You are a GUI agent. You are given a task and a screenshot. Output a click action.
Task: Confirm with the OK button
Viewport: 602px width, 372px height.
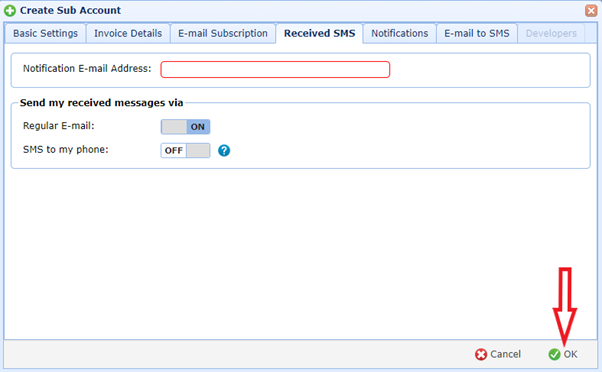(x=563, y=354)
